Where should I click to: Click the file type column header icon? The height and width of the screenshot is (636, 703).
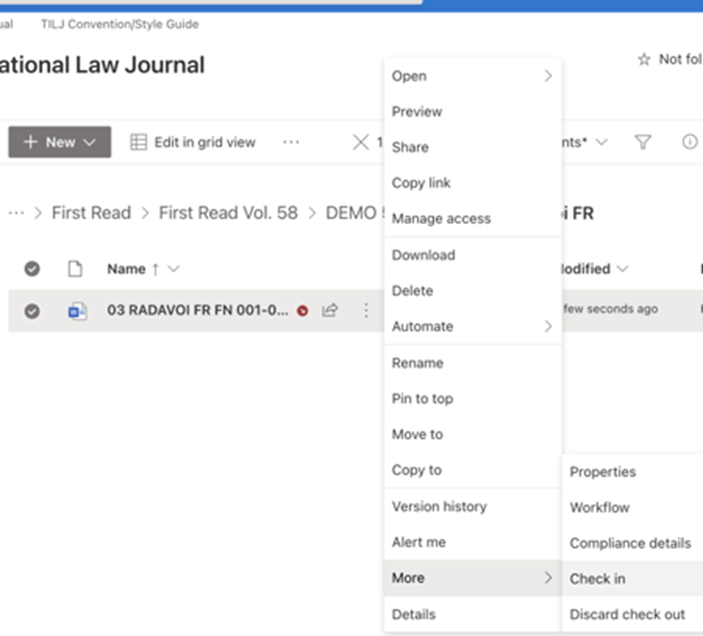pos(75,269)
